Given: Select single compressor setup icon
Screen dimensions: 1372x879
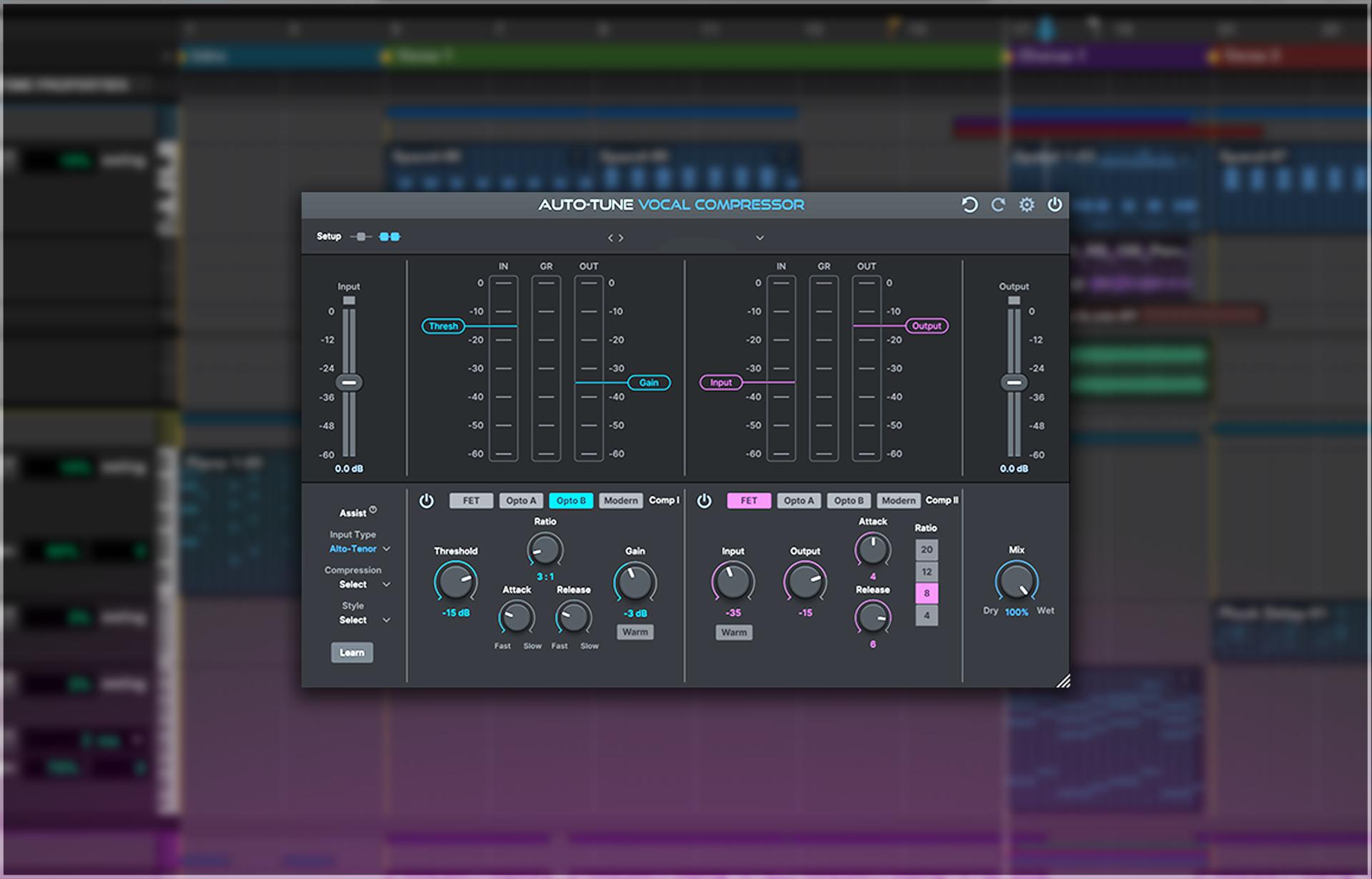Looking at the screenshot, I should point(361,237).
